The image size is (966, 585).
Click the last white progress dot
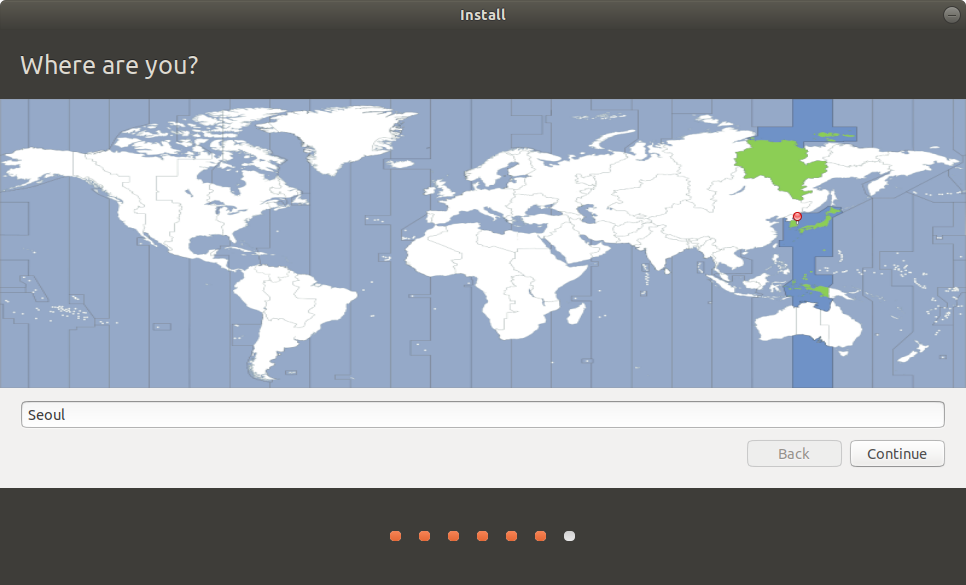pos(569,536)
